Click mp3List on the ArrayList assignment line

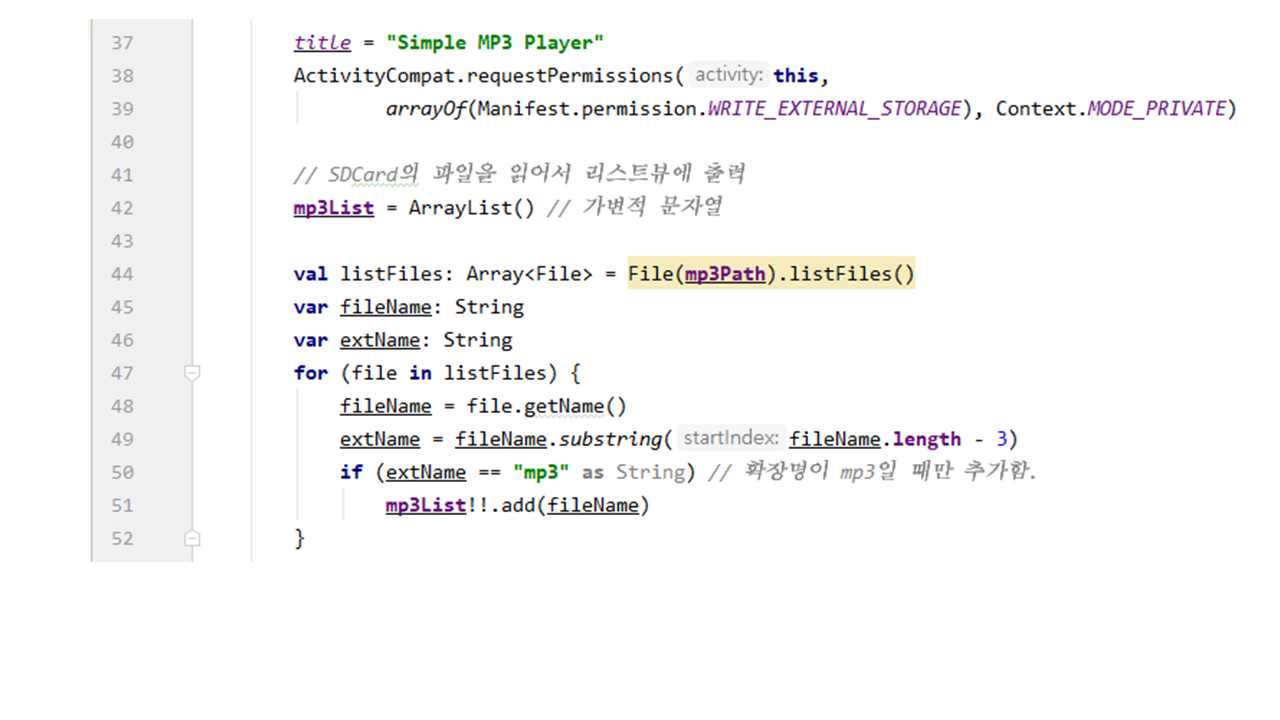pos(333,208)
